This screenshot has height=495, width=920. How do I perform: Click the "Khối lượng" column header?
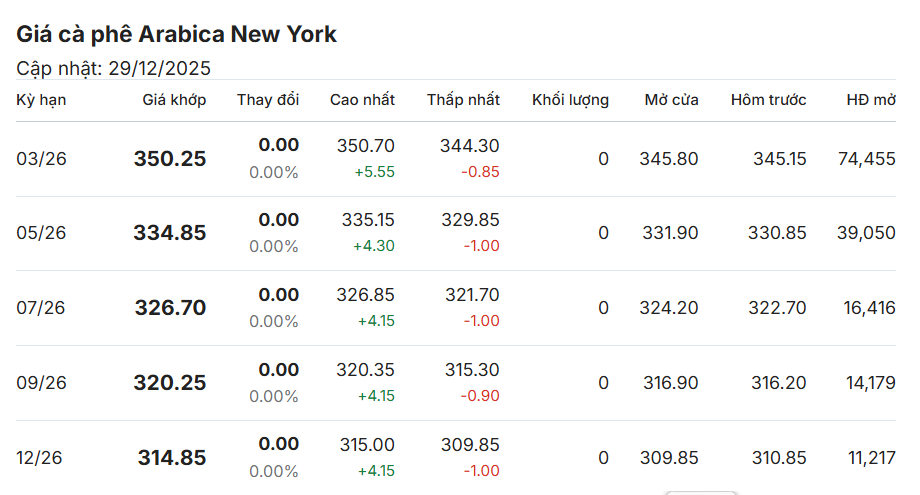tap(570, 100)
